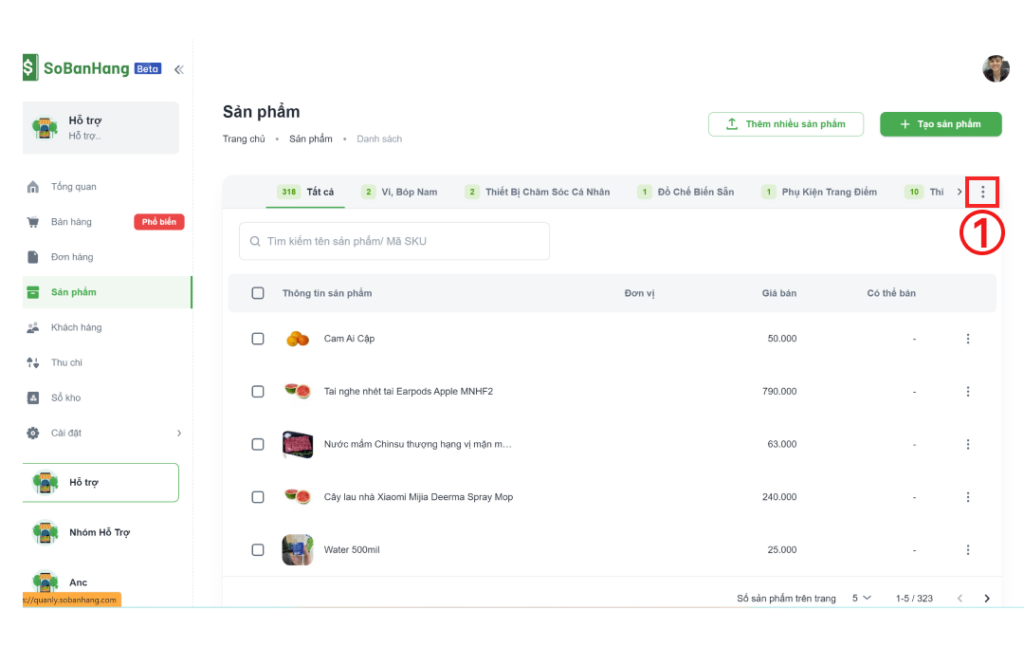The width and height of the screenshot is (1024, 647).
Task: Click product name/SKU search field
Action: coord(395,241)
